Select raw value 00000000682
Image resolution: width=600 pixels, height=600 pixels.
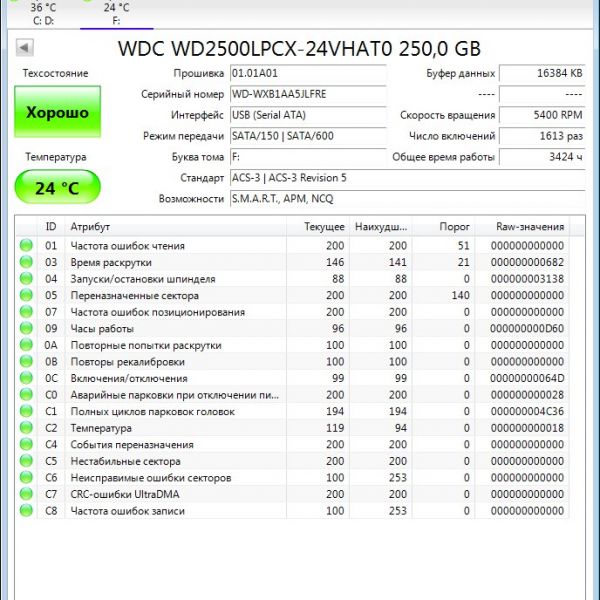527,262
